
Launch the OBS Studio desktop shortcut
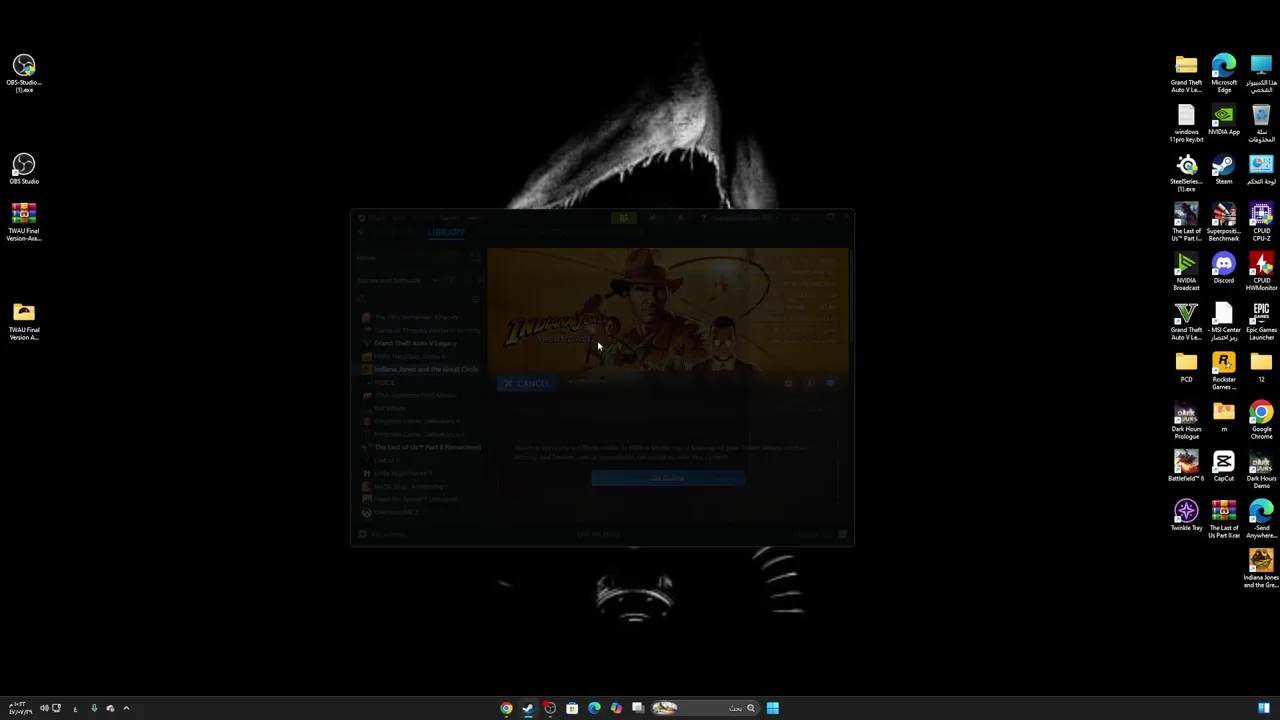(x=24, y=169)
